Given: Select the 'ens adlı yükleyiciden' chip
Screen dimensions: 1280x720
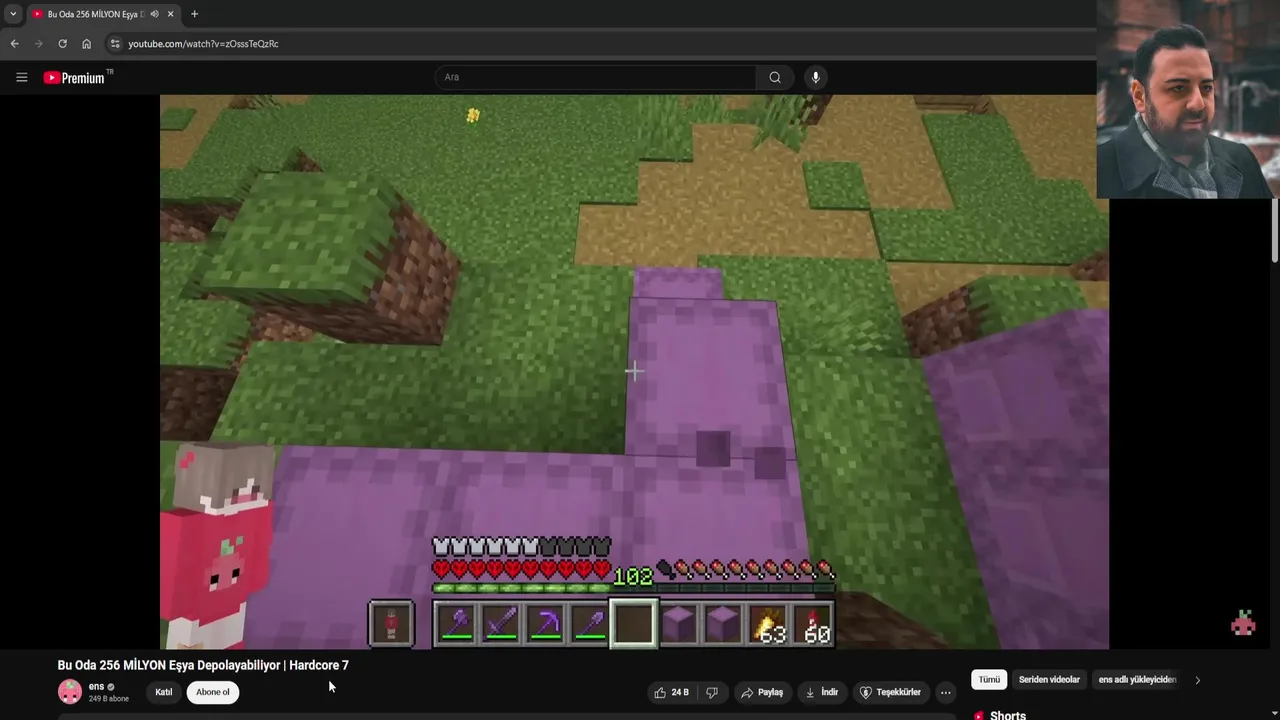Looking at the screenshot, I should [1137, 680].
